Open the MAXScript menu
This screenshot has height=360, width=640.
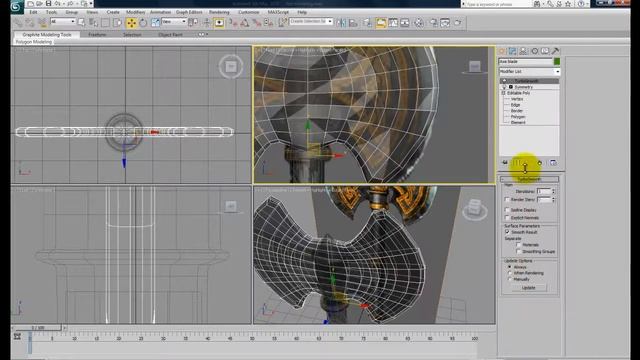point(278,12)
